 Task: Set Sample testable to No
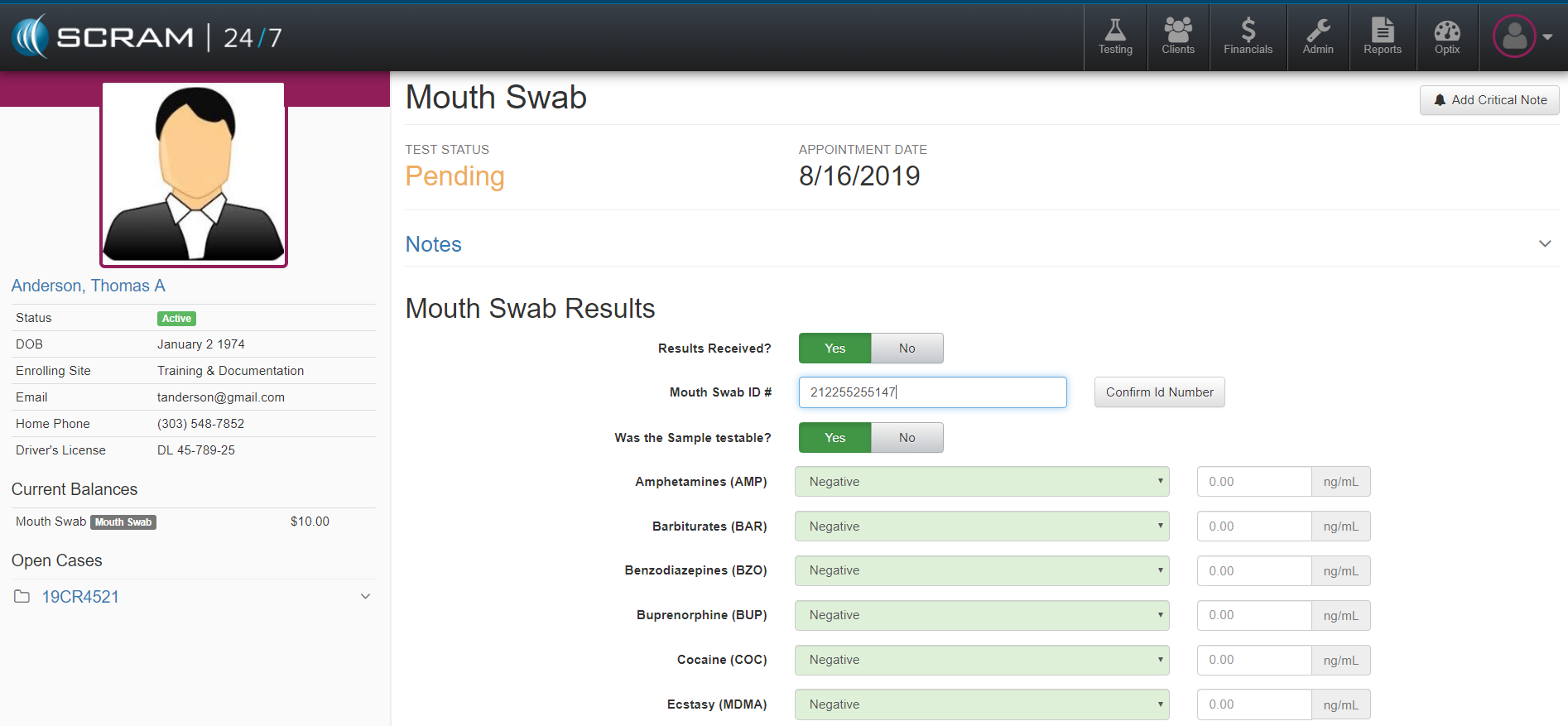907,438
